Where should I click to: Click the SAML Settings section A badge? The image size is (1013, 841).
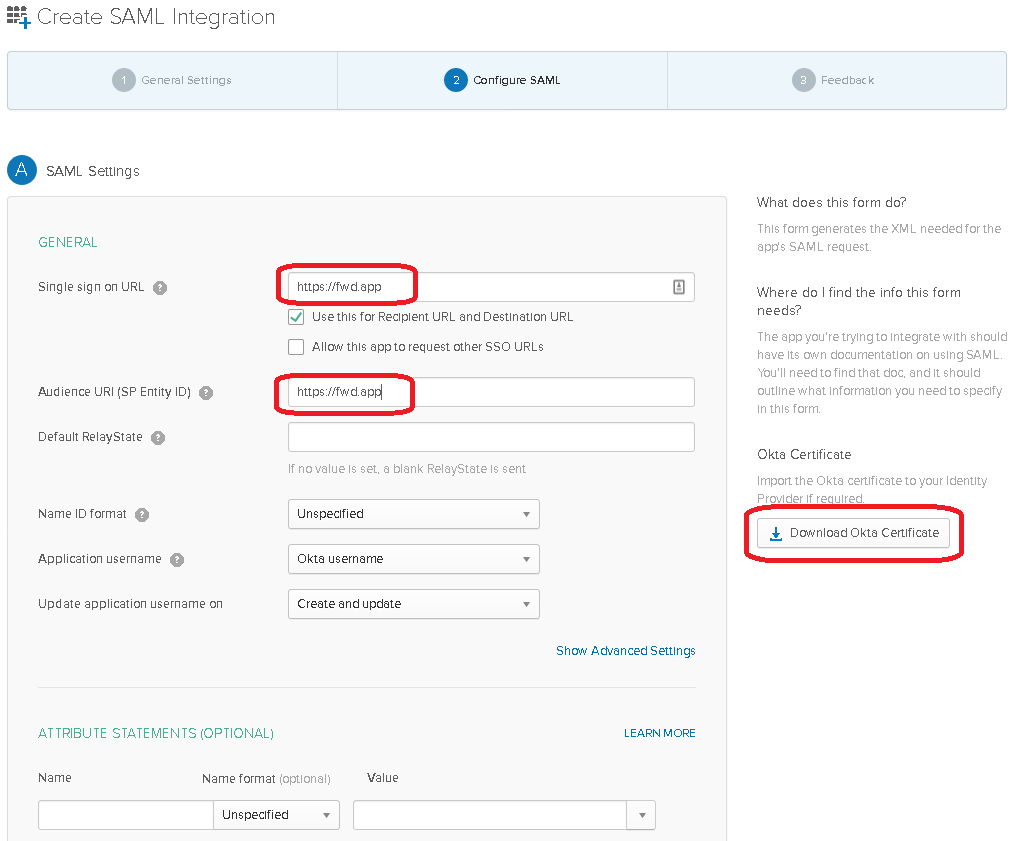(x=22, y=170)
